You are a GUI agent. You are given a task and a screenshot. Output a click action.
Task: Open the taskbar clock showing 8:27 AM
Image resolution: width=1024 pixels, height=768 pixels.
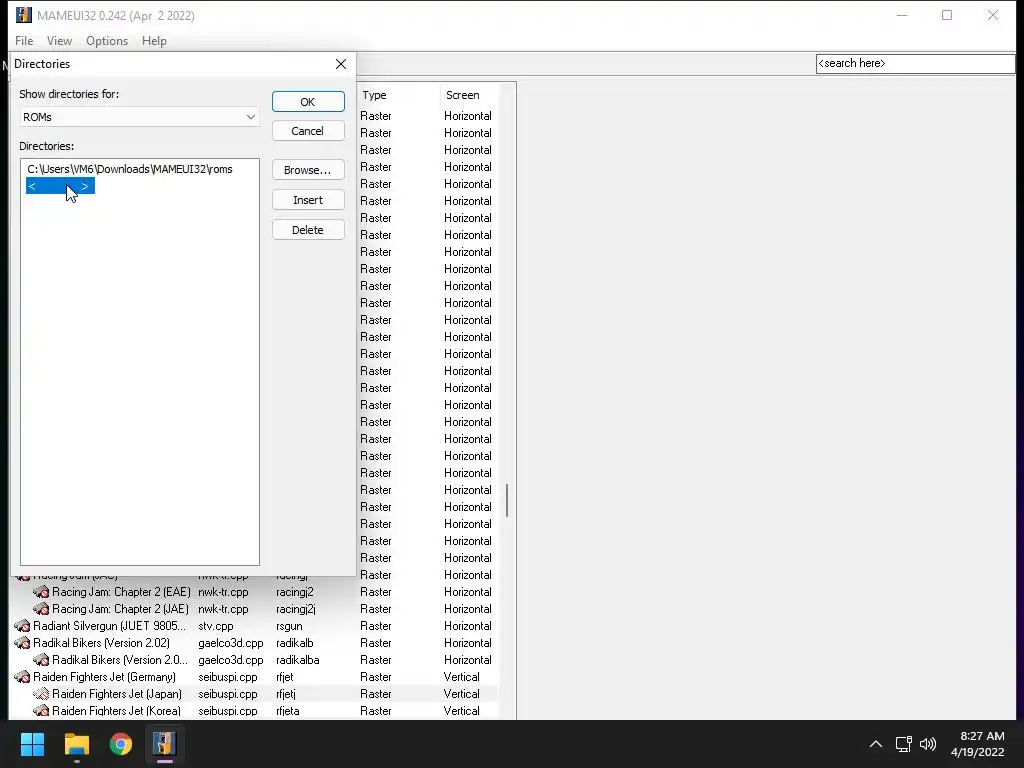click(x=978, y=744)
